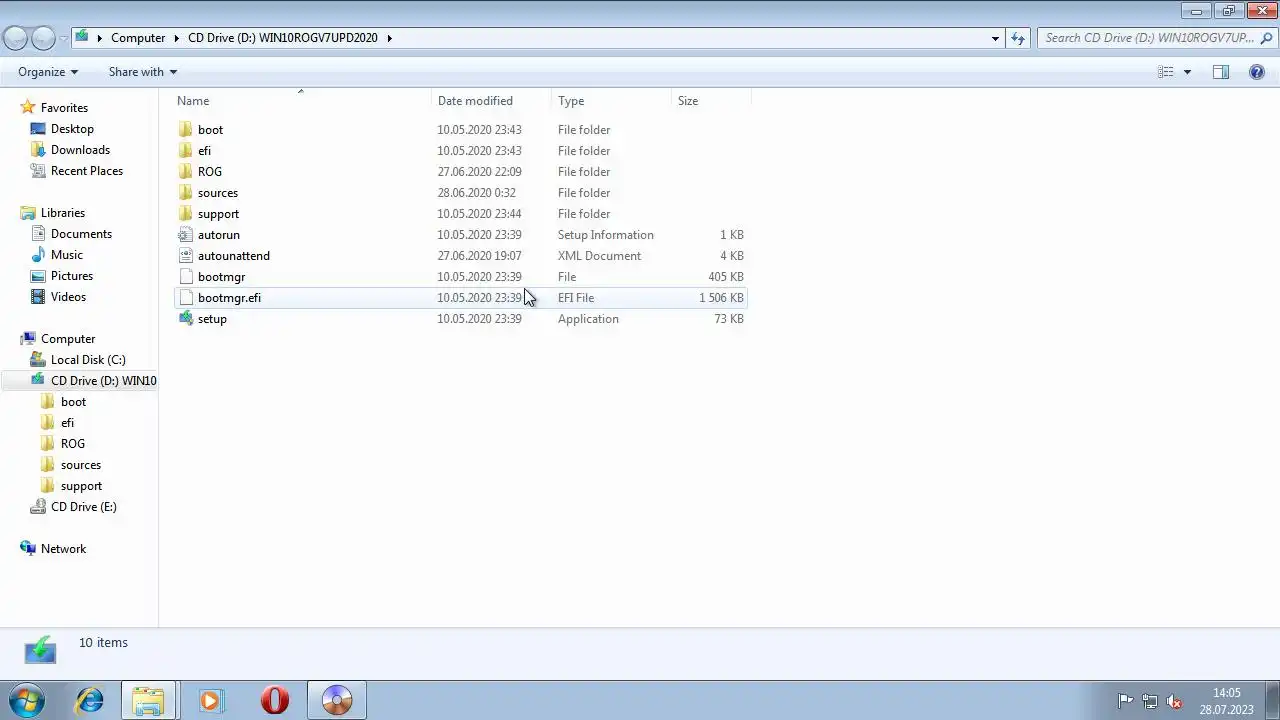
Task: Open the Music library
Action: pos(67,255)
